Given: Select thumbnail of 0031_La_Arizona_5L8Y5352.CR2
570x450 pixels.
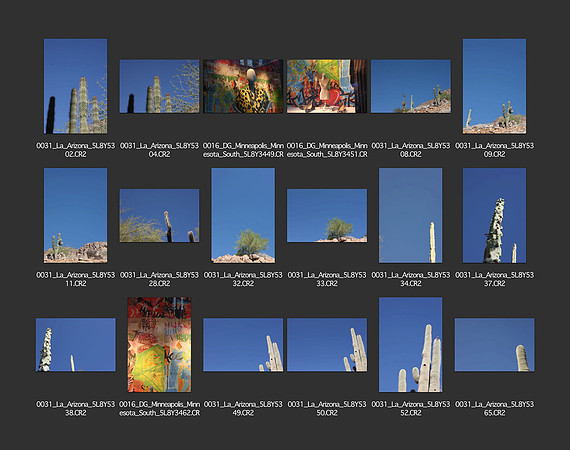Looking at the screenshot, I should click(411, 345).
